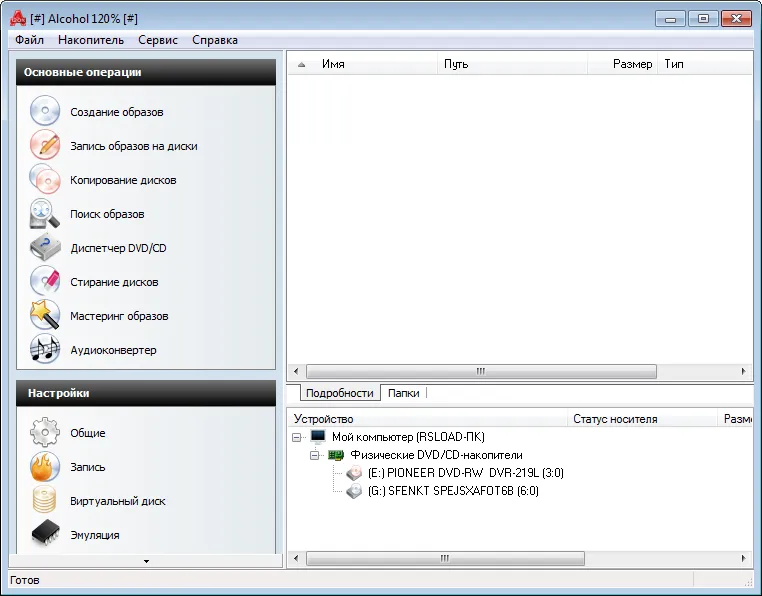Open the Сервис menu
762x596 pixels.
click(158, 40)
